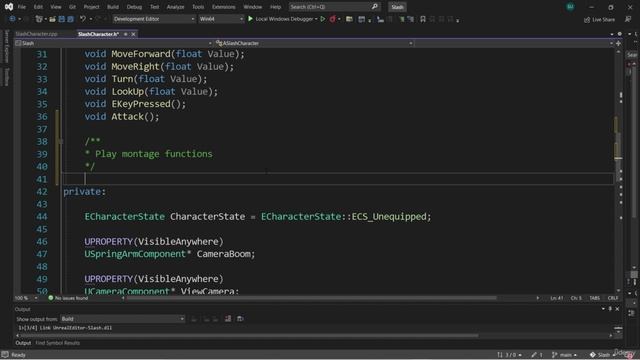Open the 100 % zoom level dropdown
This screenshot has height=360, width=640.
click(26, 298)
